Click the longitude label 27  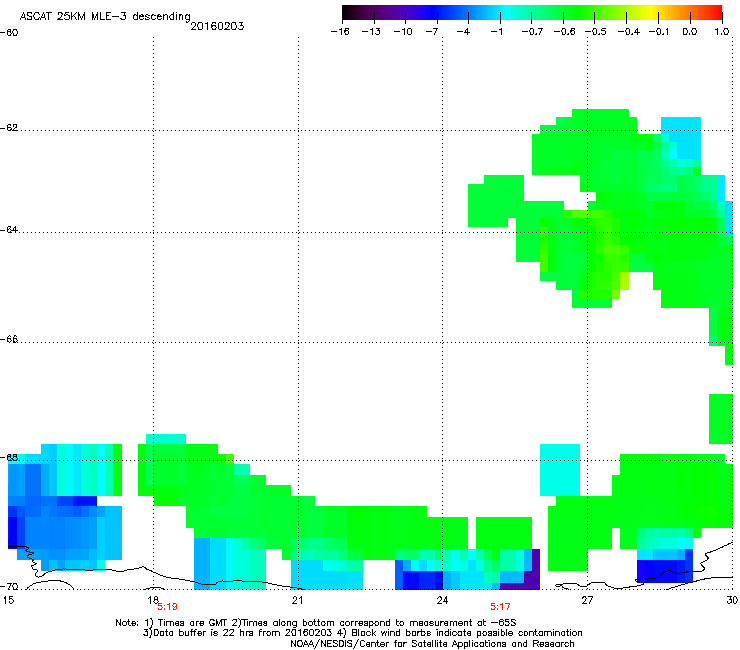click(587, 600)
